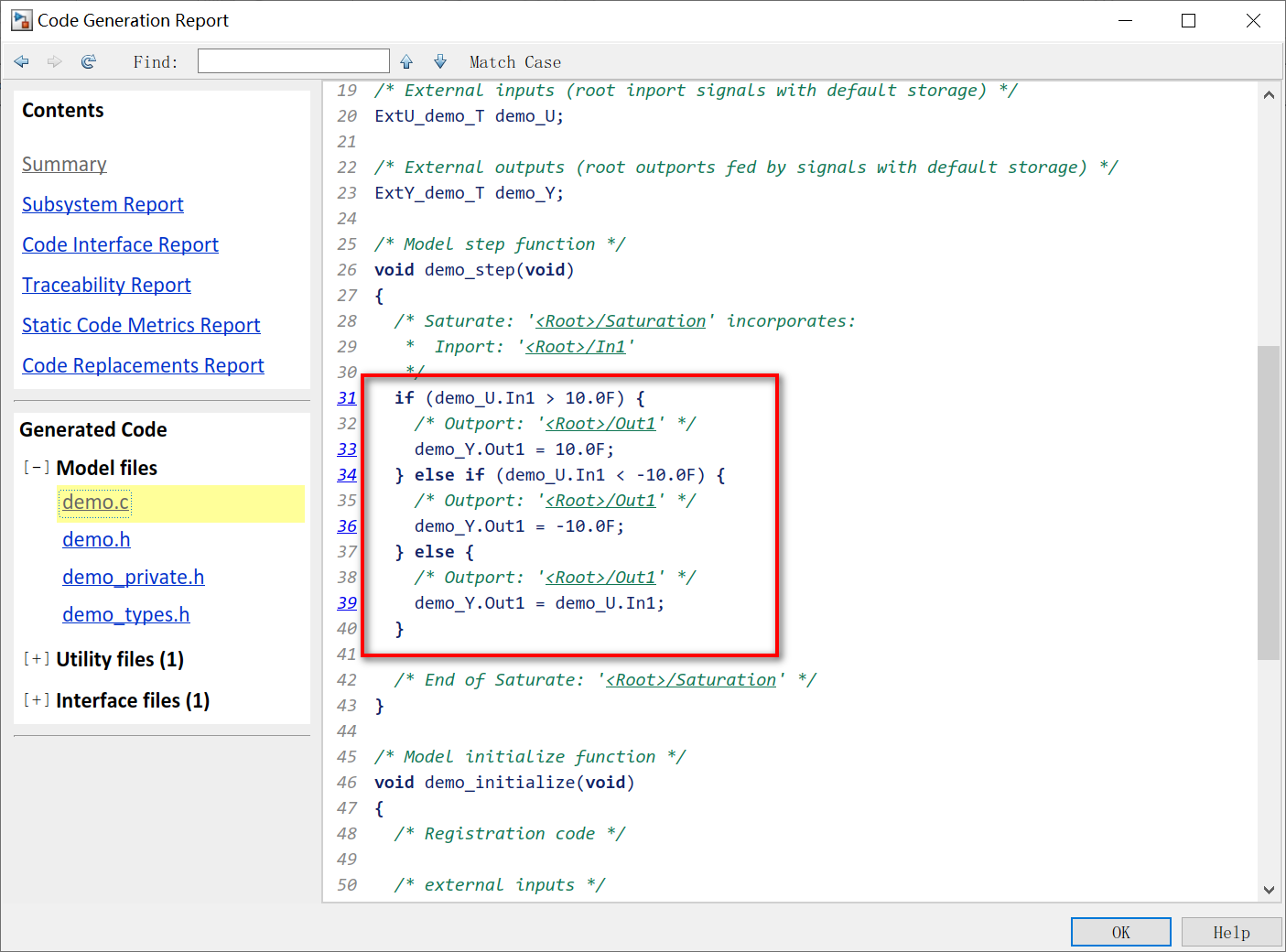This screenshot has height=952, width=1286.
Task: Close the Code Generation Report window
Action: coord(1253,20)
